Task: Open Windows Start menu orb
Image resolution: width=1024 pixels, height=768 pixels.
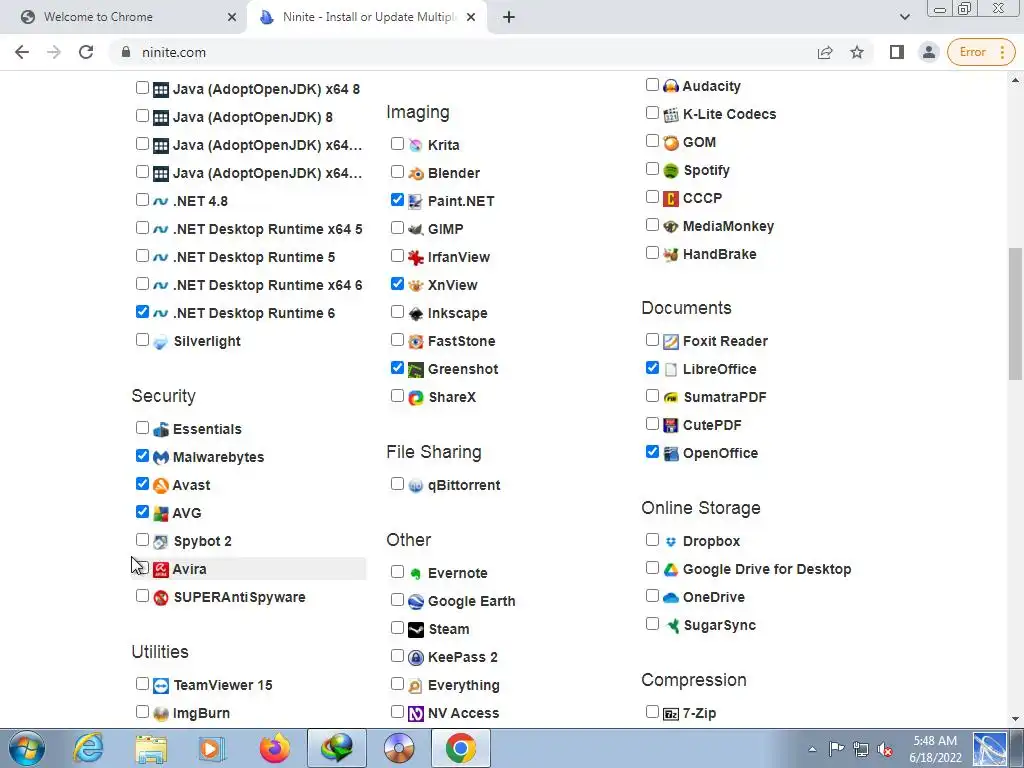Action: pyautogui.click(x=27, y=748)
